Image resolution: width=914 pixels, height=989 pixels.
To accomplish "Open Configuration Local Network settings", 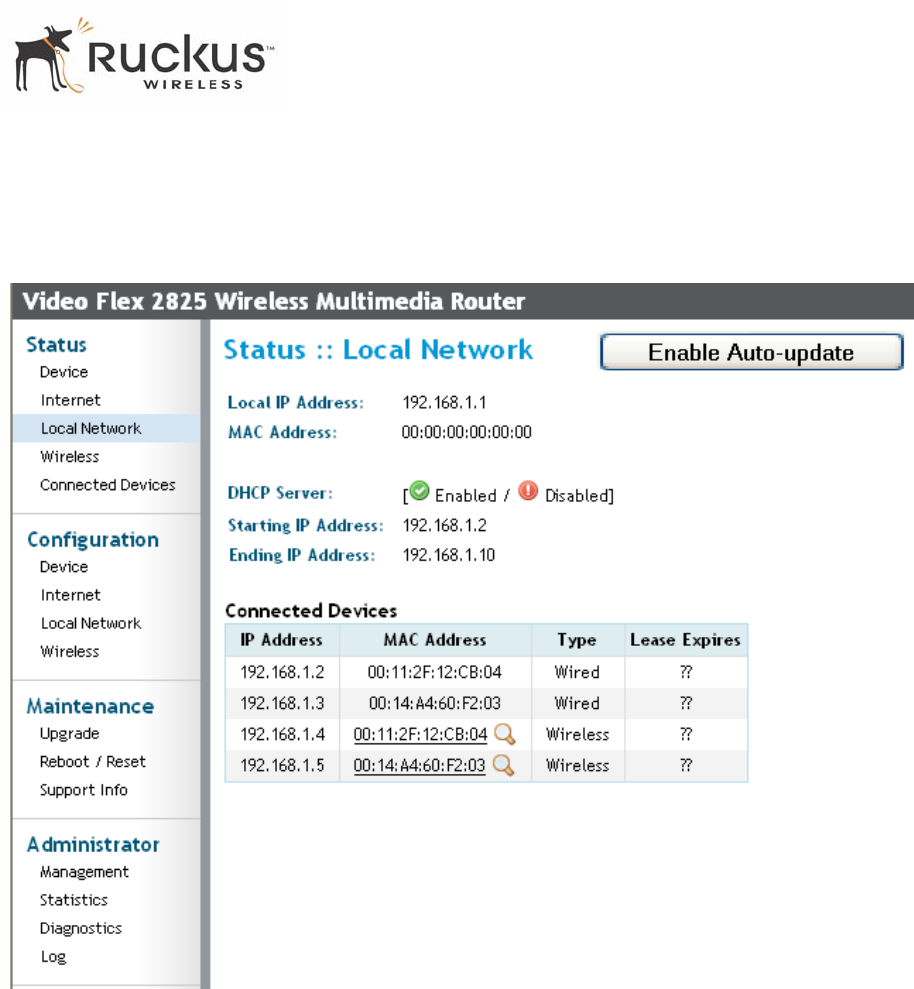I will (x=91, y=623).
